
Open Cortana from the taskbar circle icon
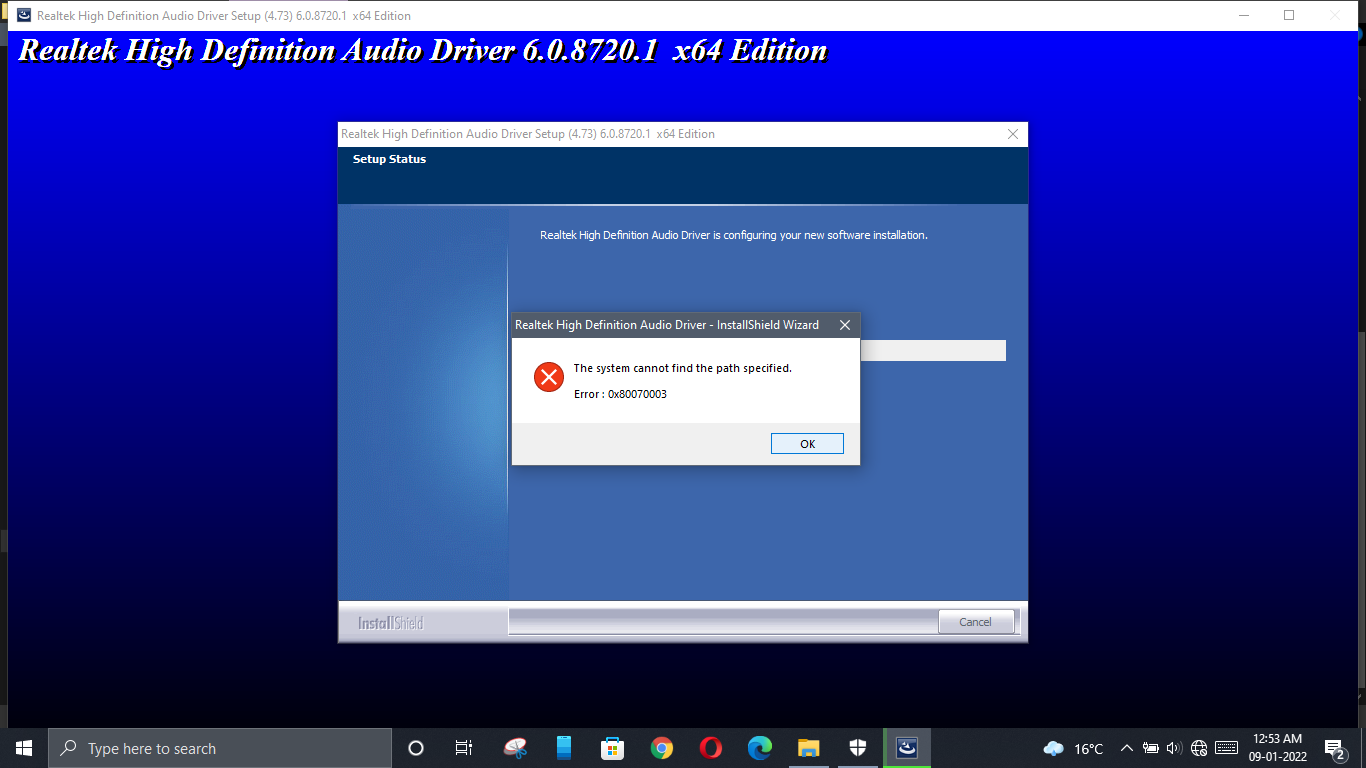tap(416, 748)
